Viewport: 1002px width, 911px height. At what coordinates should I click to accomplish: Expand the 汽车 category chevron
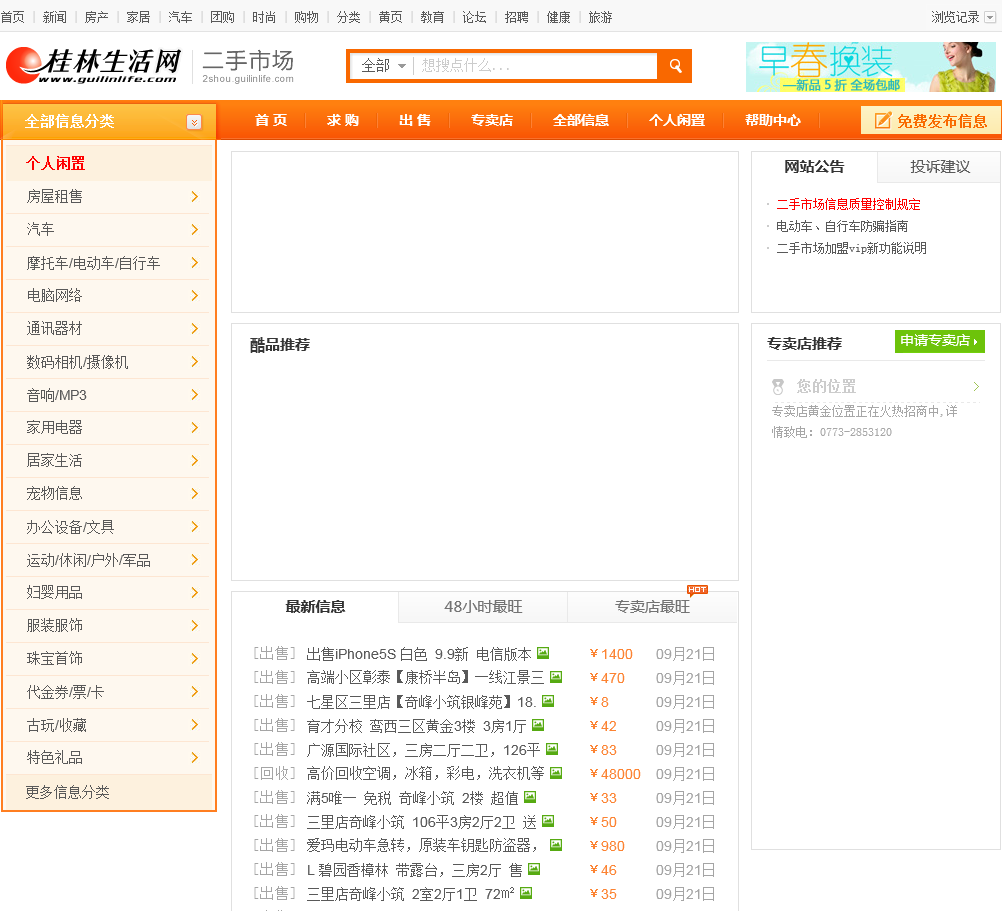coord(195,229)
